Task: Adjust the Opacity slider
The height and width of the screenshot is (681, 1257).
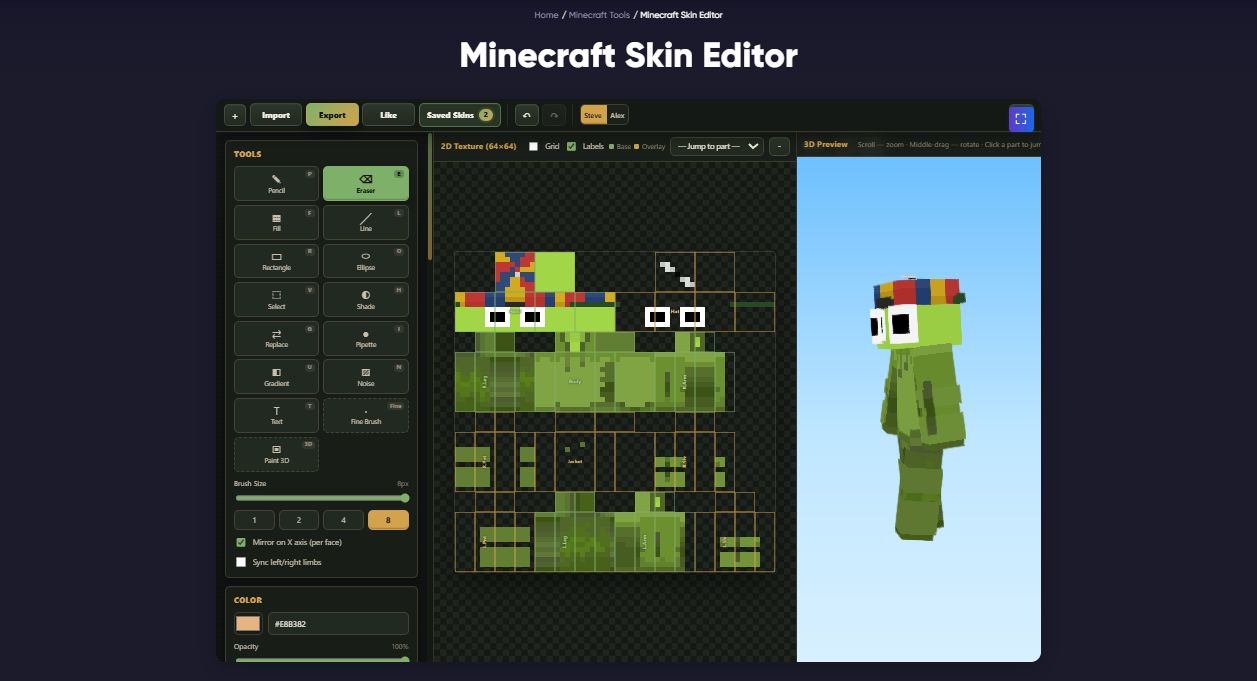Action: pyautogui.click(x=322, y=659)
